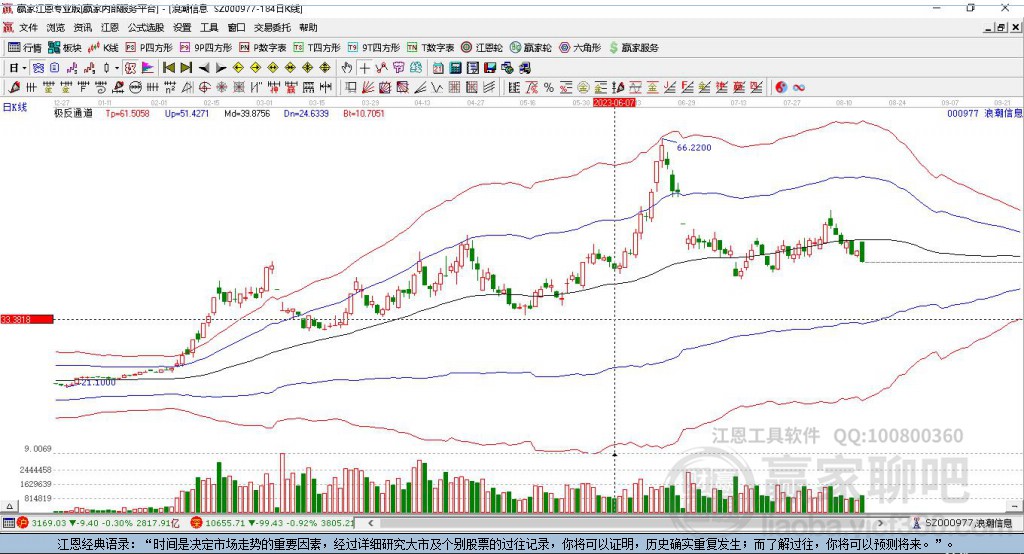Step chart left with black arrow

coord(204,68)
